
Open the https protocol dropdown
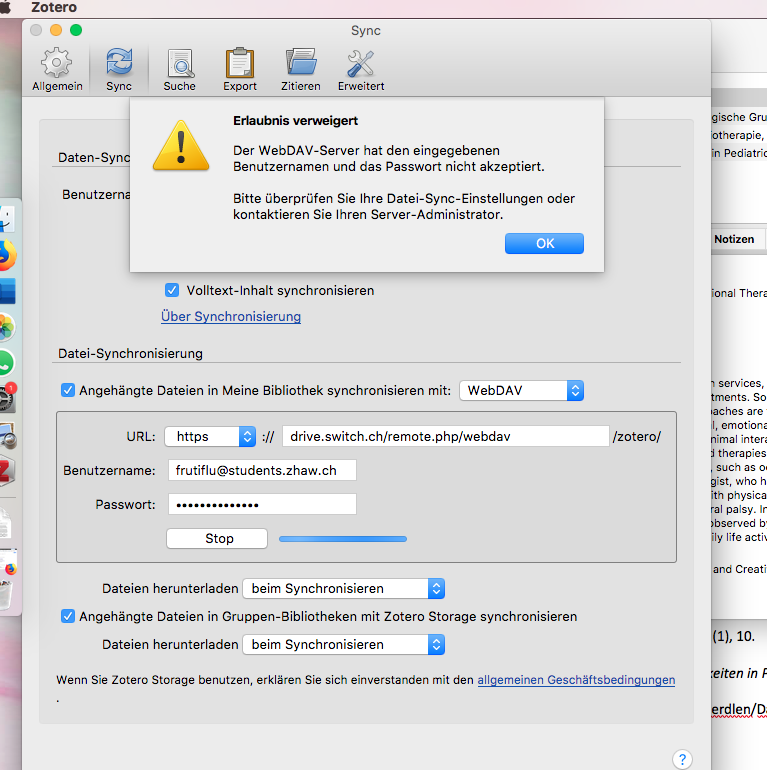pos(210,437)
